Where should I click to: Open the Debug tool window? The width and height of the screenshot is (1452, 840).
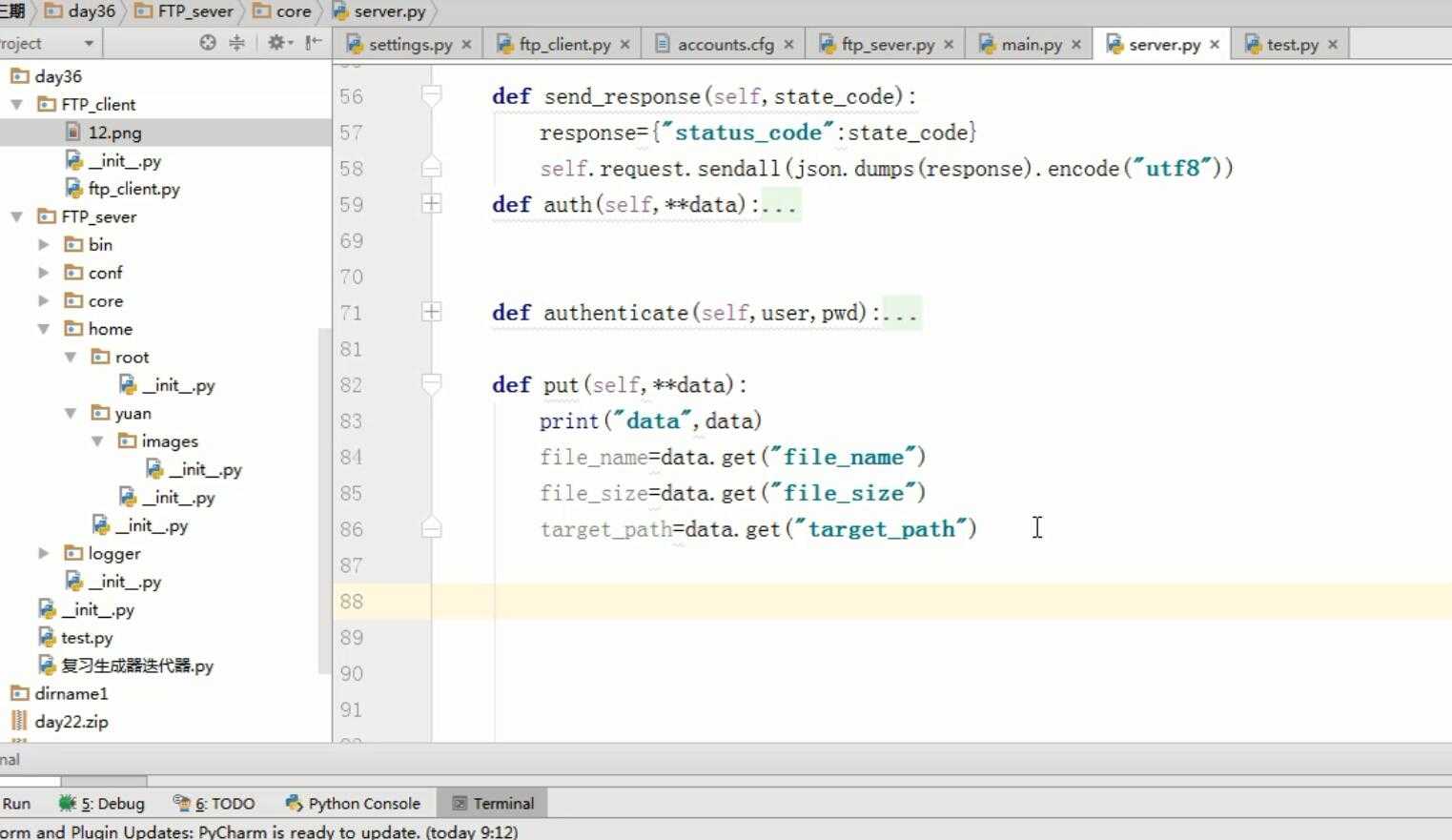[102, 804]
